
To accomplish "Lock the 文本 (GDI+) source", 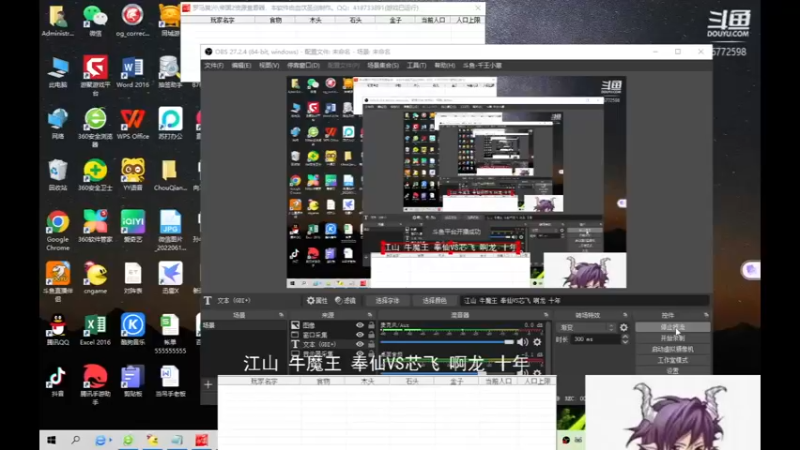I will 371,344.
